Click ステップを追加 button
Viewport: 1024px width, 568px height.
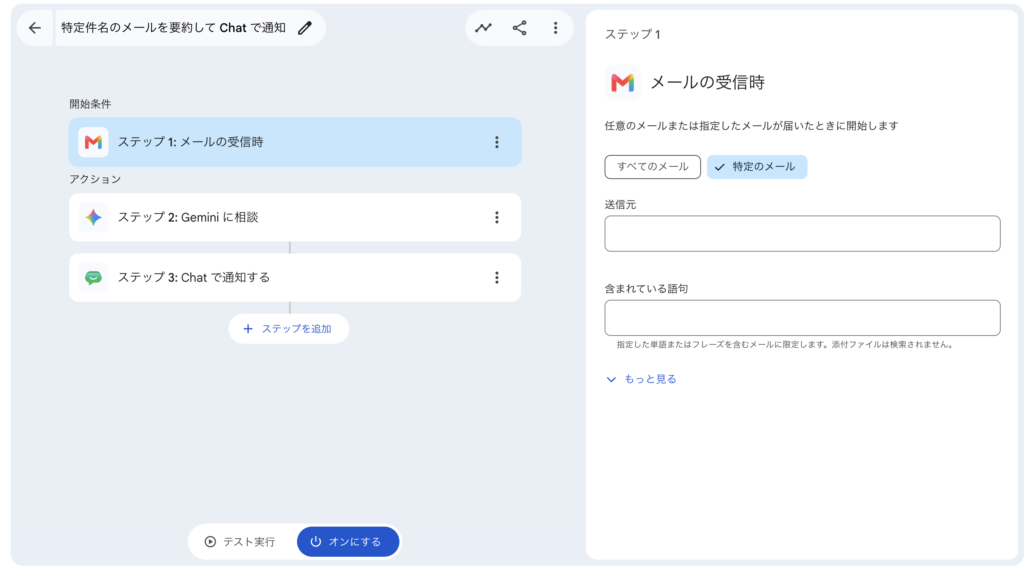click(289, 328)
